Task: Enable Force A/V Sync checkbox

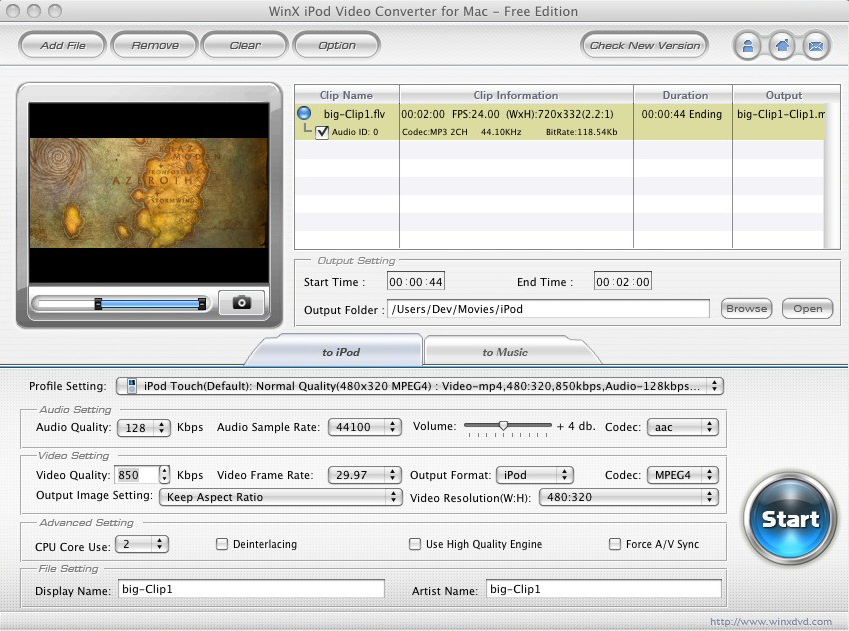Action: point(615,544)
